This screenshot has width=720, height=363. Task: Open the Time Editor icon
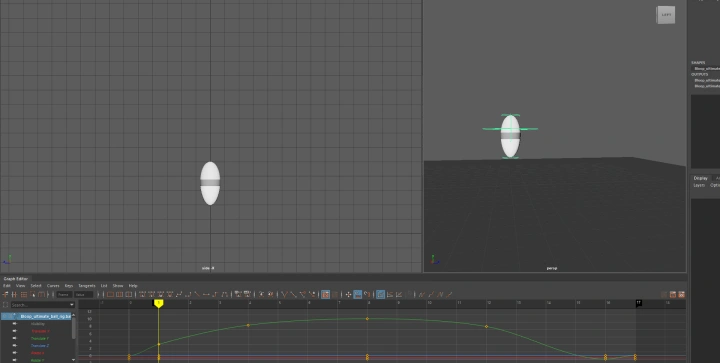coord(681,295)
